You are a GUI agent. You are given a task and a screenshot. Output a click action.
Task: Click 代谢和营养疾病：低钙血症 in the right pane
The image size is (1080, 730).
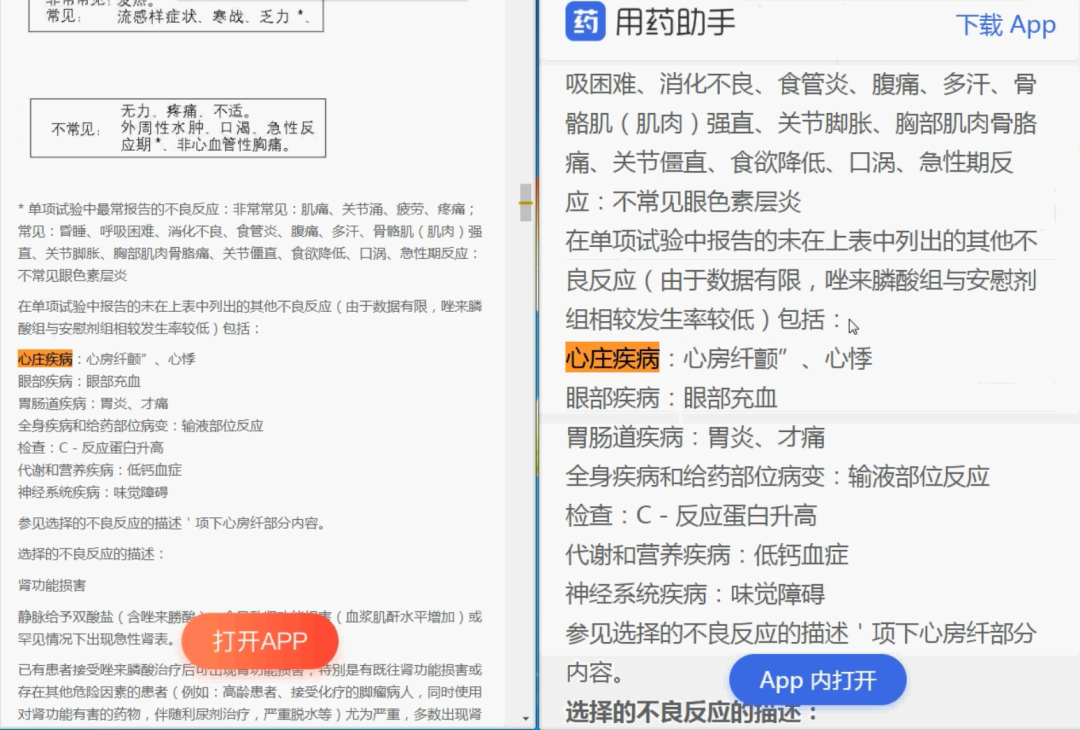[x=706, y=554]
